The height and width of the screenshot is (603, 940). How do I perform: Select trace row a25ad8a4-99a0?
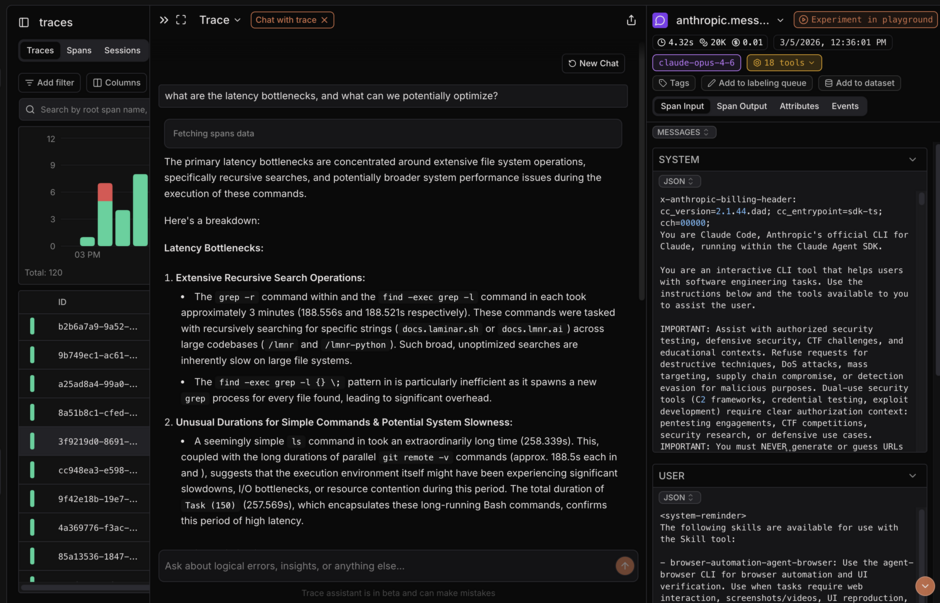[84, 384]
